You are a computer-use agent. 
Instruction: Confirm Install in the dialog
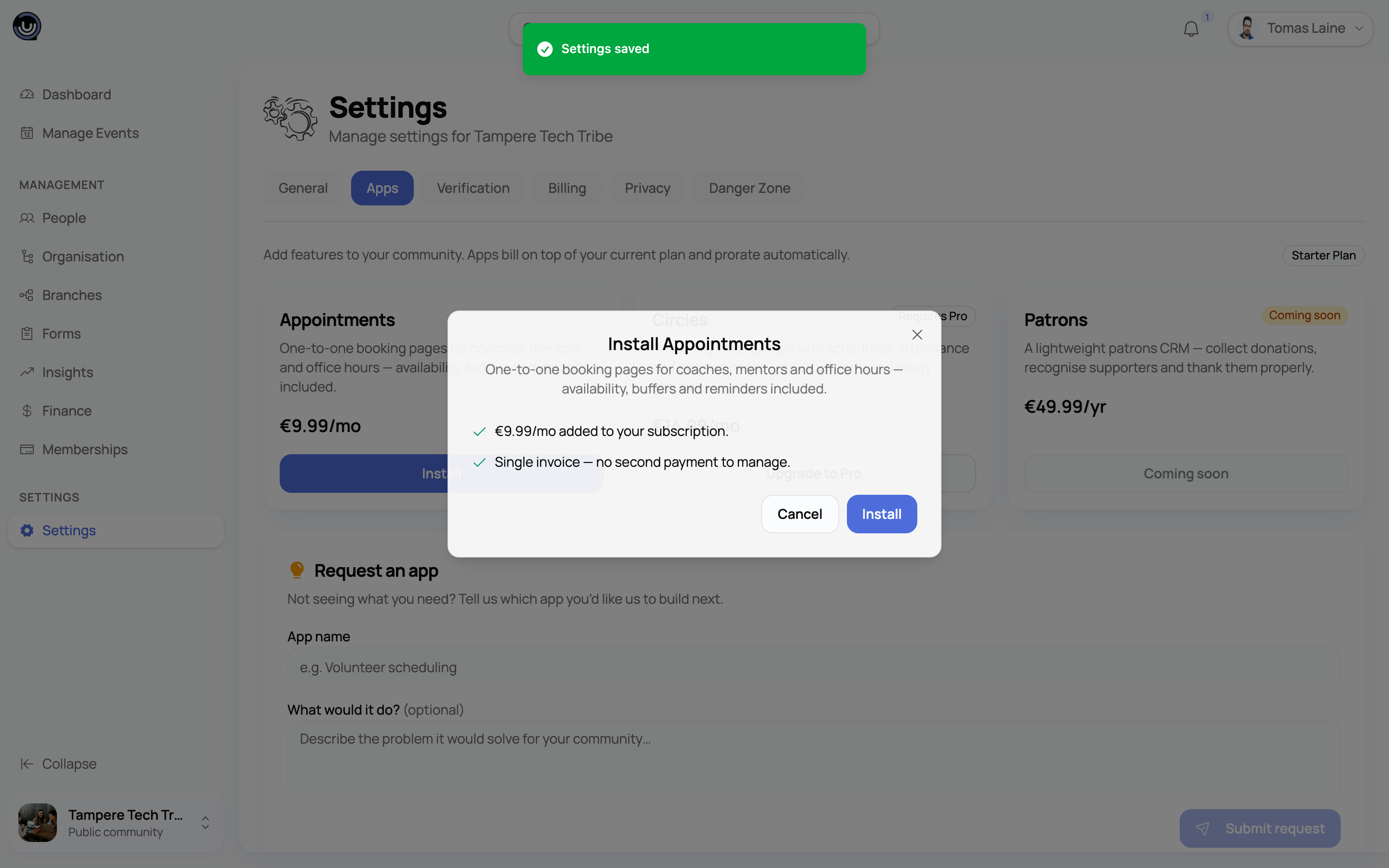point(882,514)
